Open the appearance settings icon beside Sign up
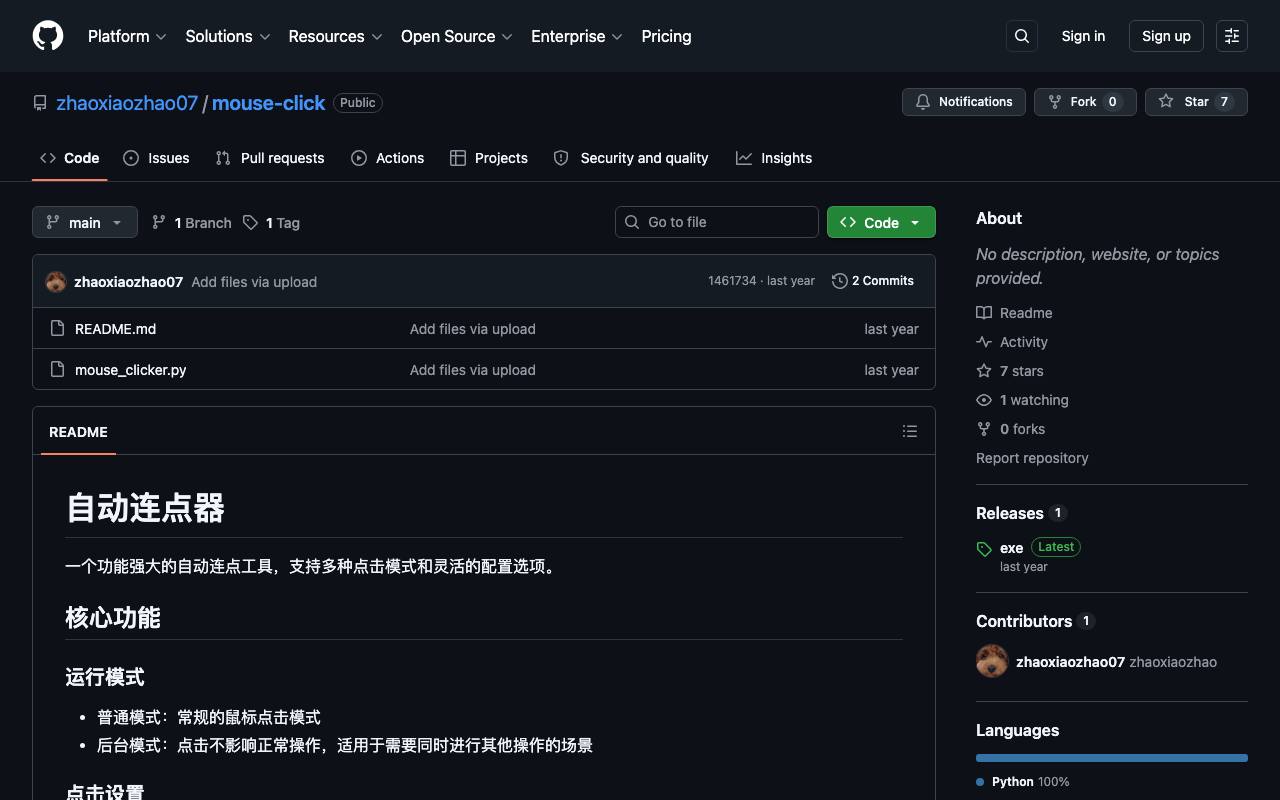Screen dimensions: 1280x800 [1232, 36]
